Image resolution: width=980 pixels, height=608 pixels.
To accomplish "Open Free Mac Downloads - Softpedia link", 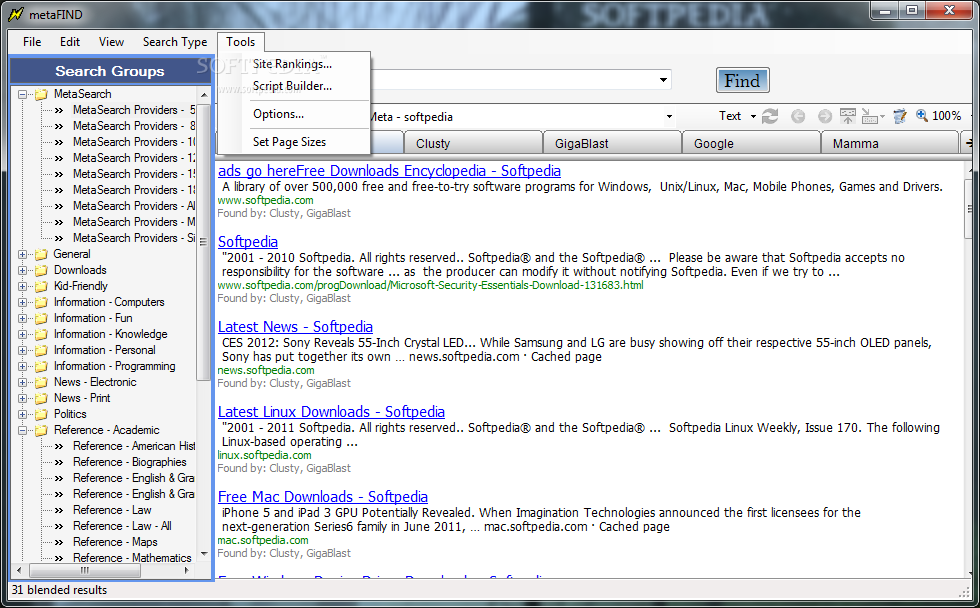I will (x=322, y=497).
